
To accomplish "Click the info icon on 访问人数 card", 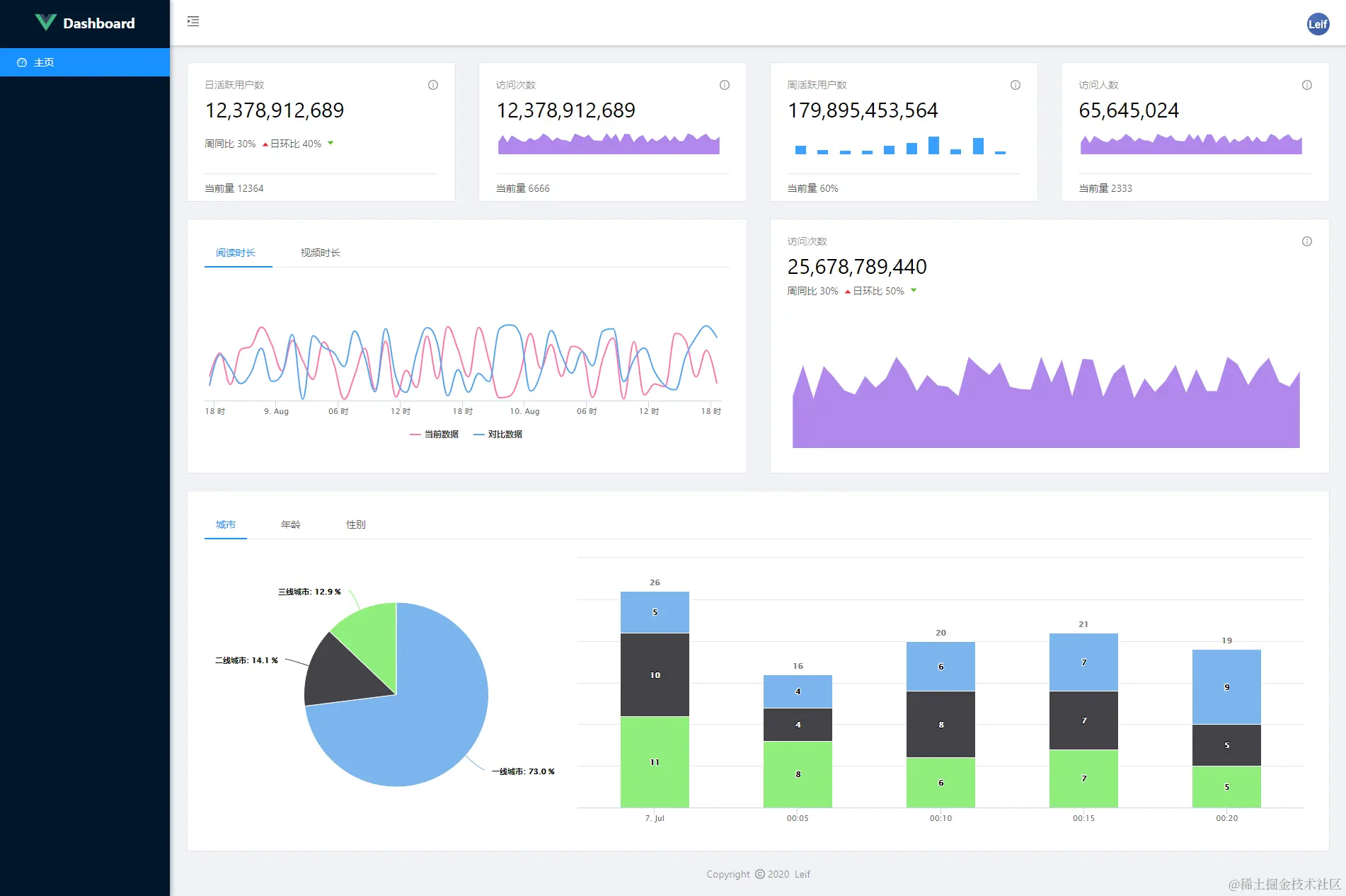I will click(x=1306, y=84).
